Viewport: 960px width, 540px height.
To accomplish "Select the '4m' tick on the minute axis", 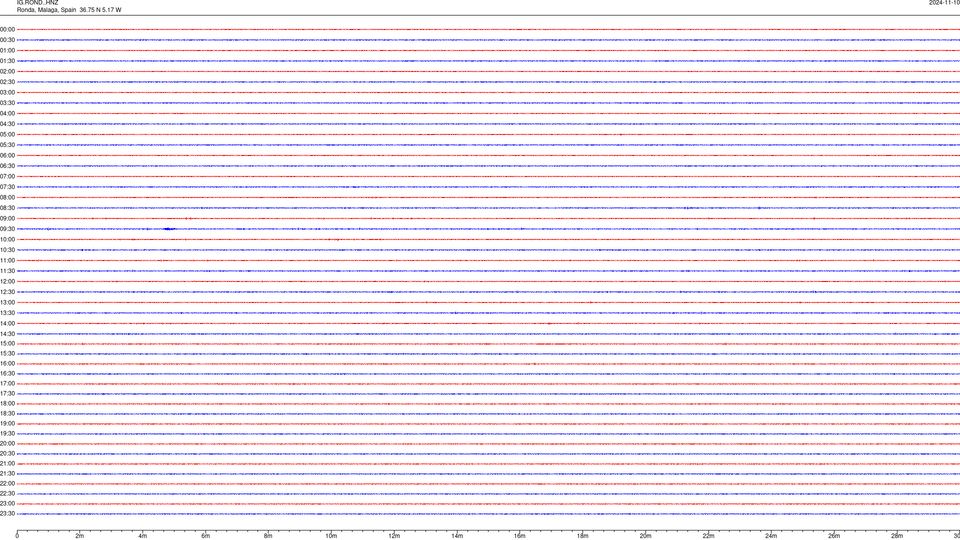I will point(143,536).
